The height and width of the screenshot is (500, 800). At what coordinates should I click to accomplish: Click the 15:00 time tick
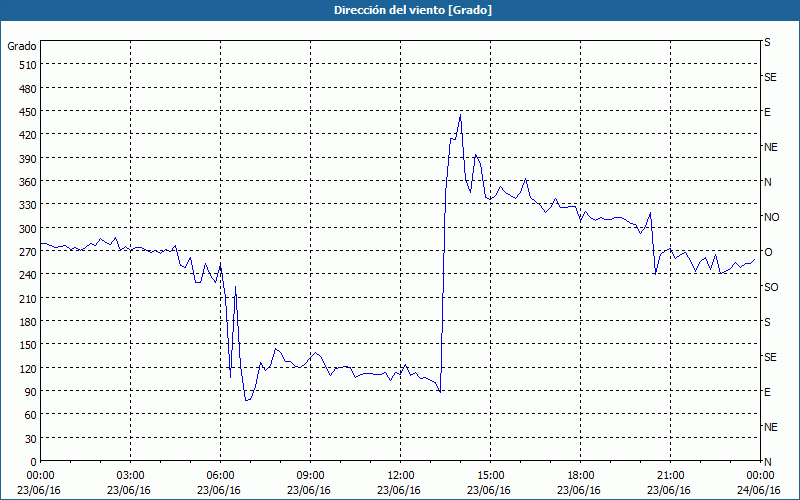pos(490,476)
